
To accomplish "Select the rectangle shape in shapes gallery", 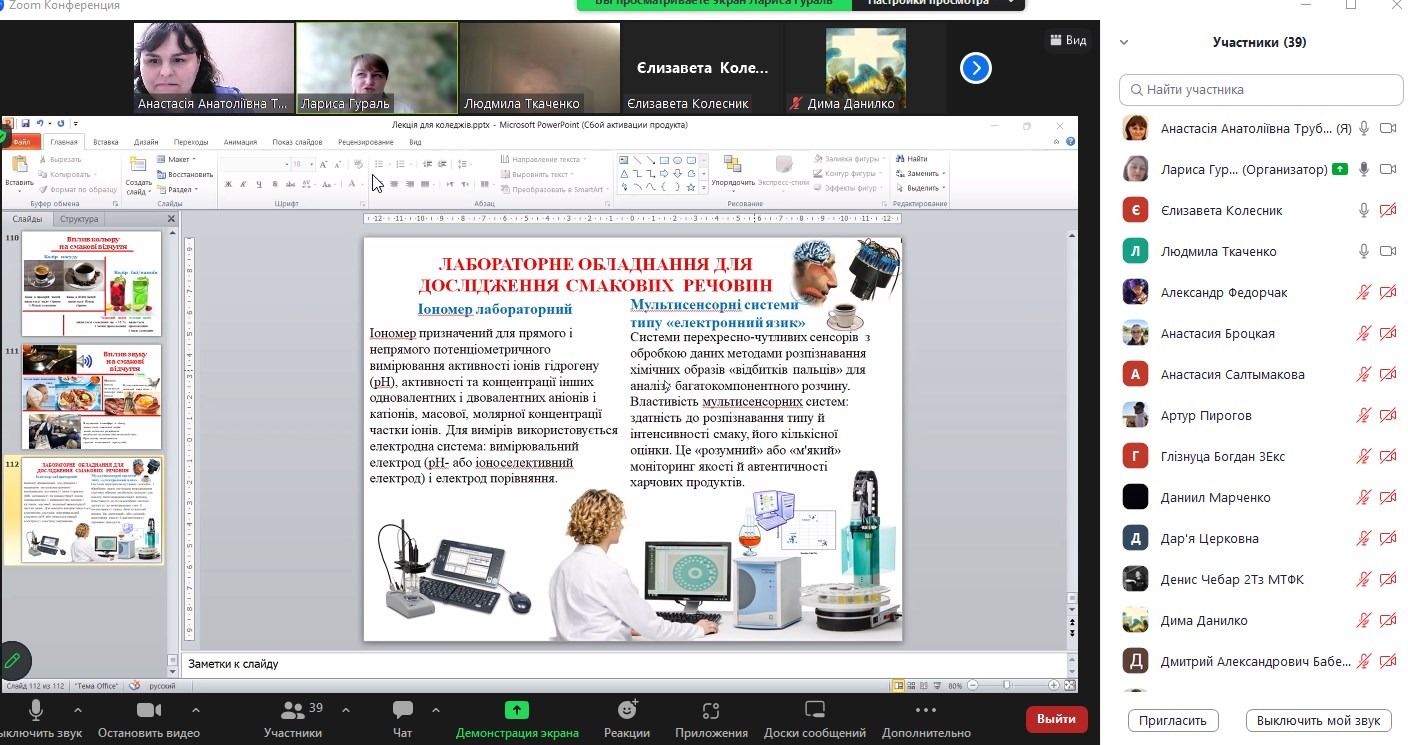I will tap(664, 160).
